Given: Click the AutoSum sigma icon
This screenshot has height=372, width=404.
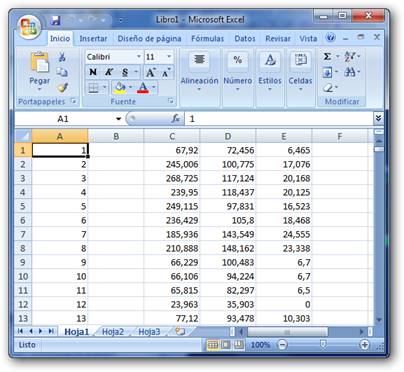Looking at the screenshot, I should point(327,57).
